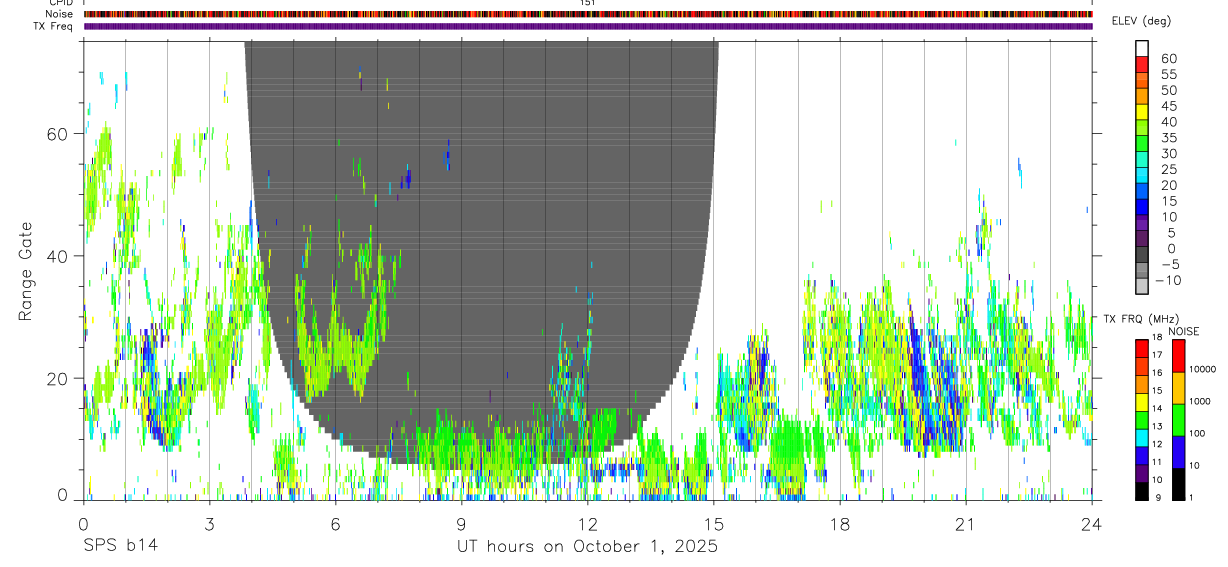Screen dimensions: 1228x567
Task: Click the purple TX Freq strip along the top
Action: (x=588, y=26)
